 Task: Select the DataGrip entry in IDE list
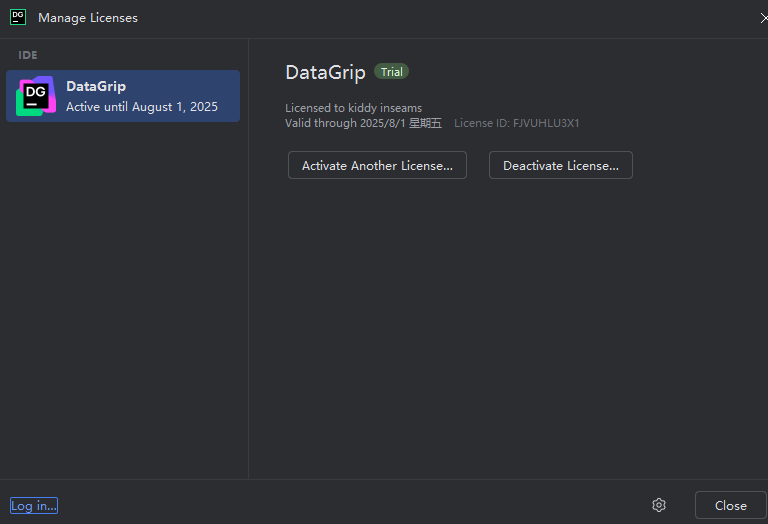click(x=123, y=96)
